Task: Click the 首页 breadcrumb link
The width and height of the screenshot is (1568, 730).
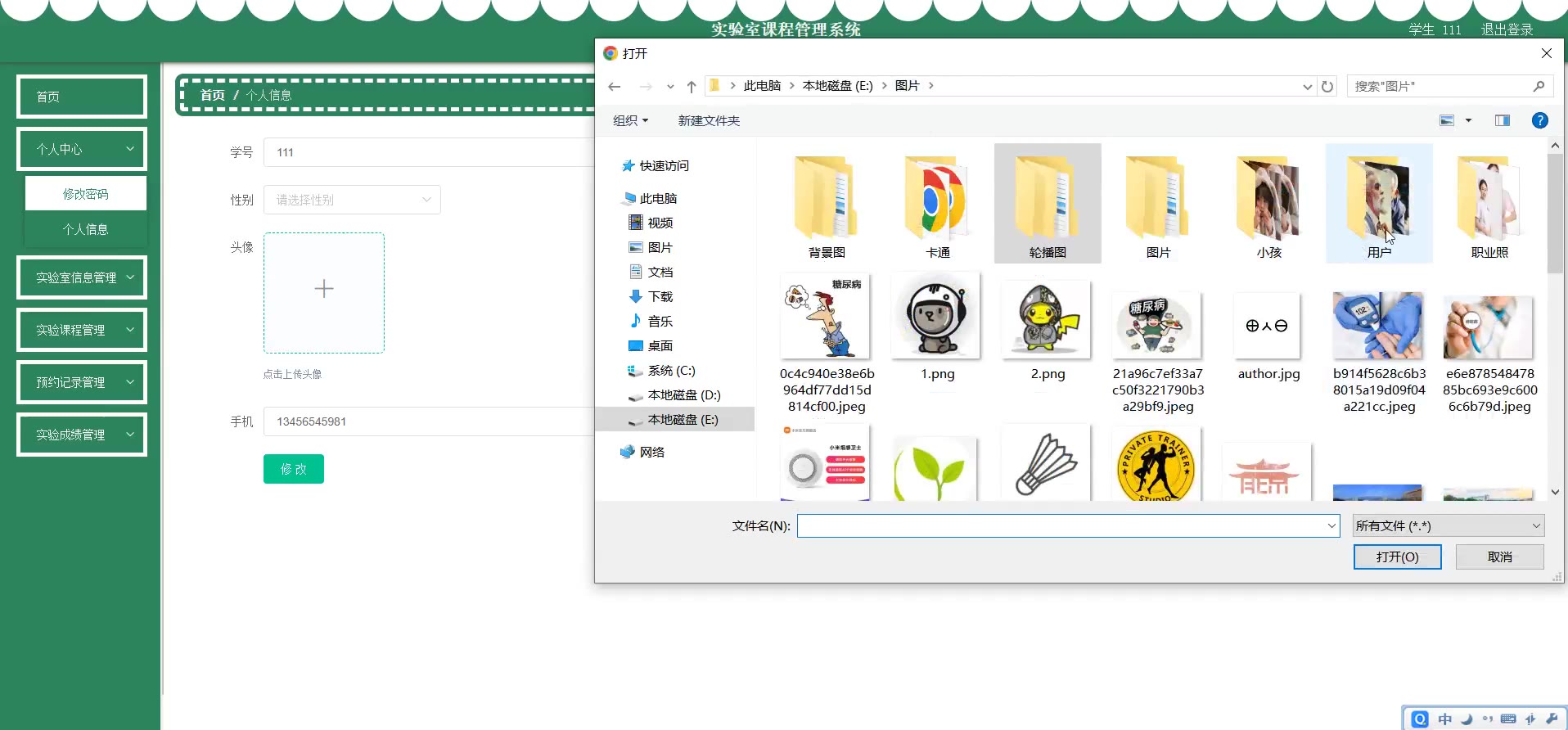Action: click(213, 95)
